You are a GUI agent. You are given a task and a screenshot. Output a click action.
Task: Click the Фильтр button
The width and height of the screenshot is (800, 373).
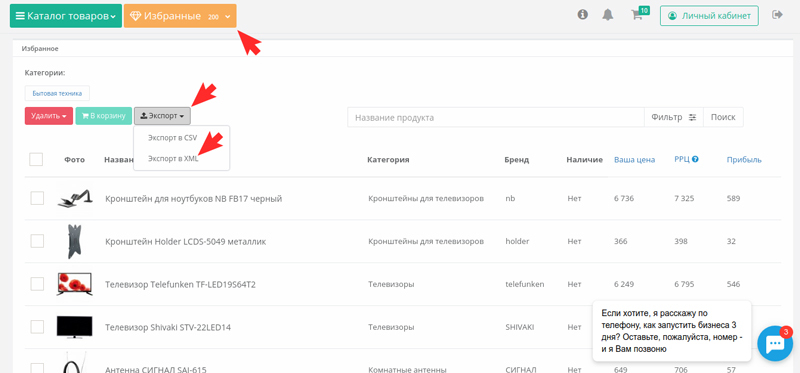click(674, 117)
